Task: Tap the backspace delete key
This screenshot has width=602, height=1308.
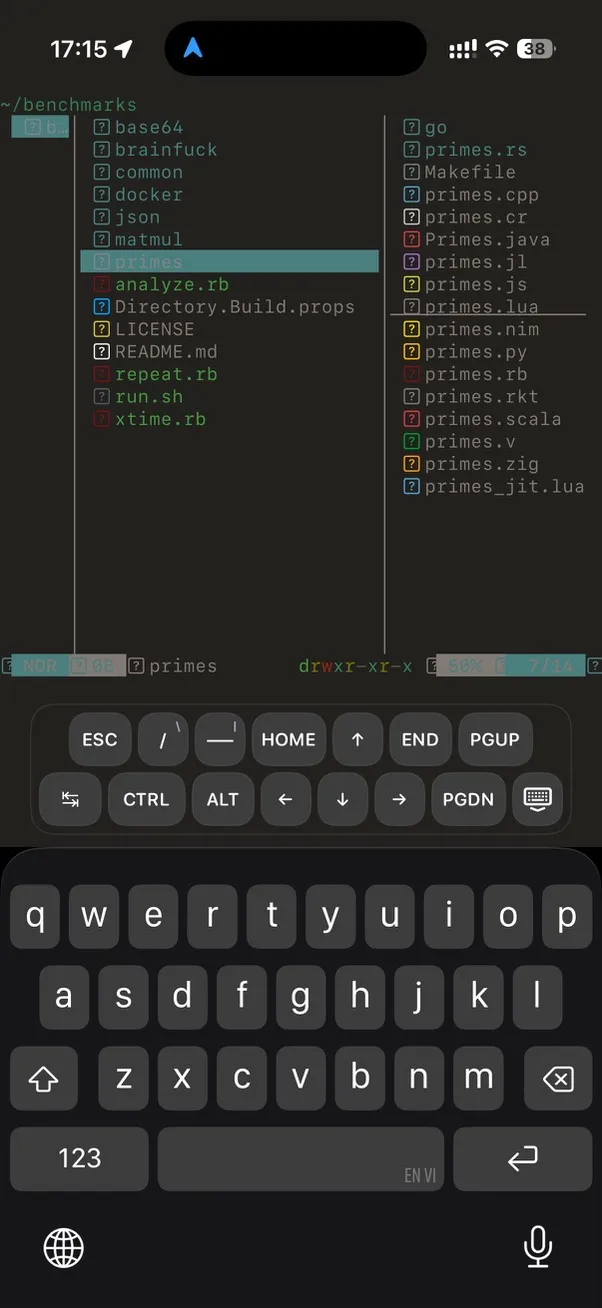Action: click(x=557, y=1078)
